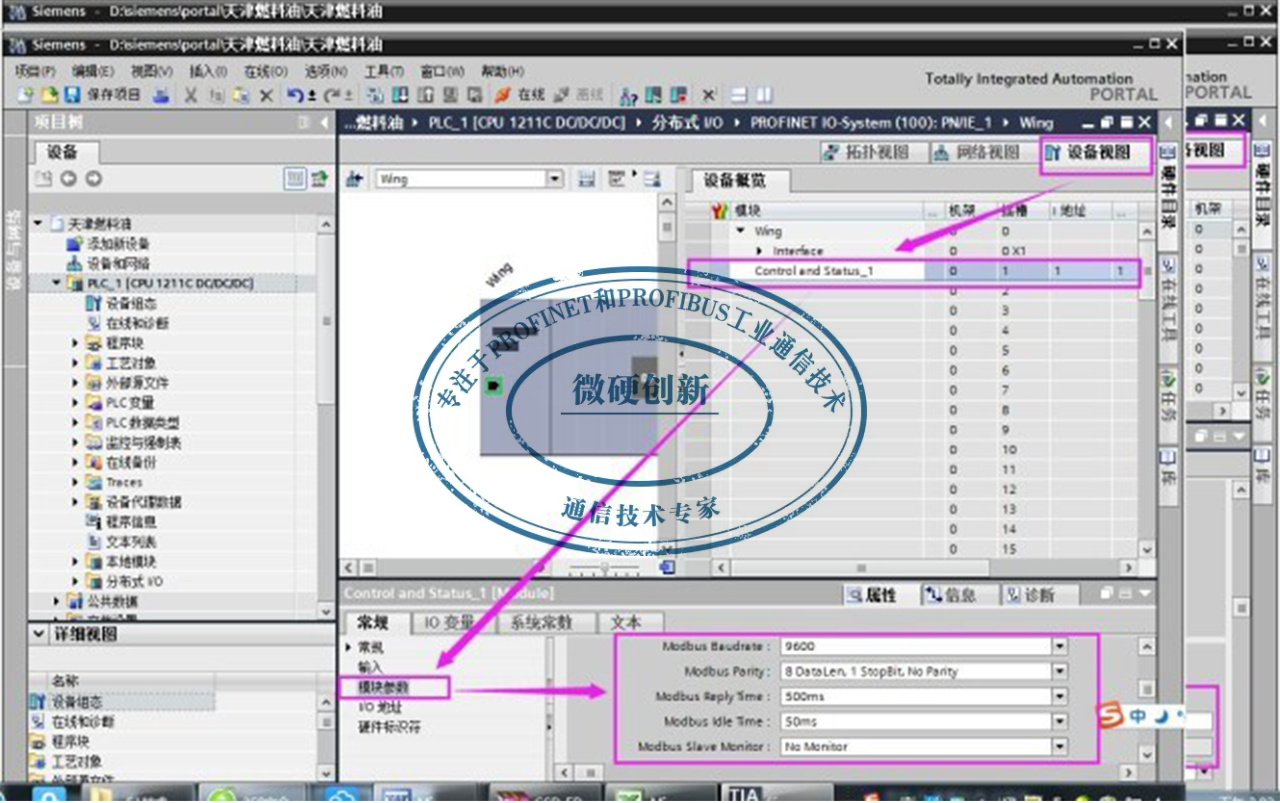Click the redo arrow icon
Screen dimensions: 1280x803
coord(331,95)
